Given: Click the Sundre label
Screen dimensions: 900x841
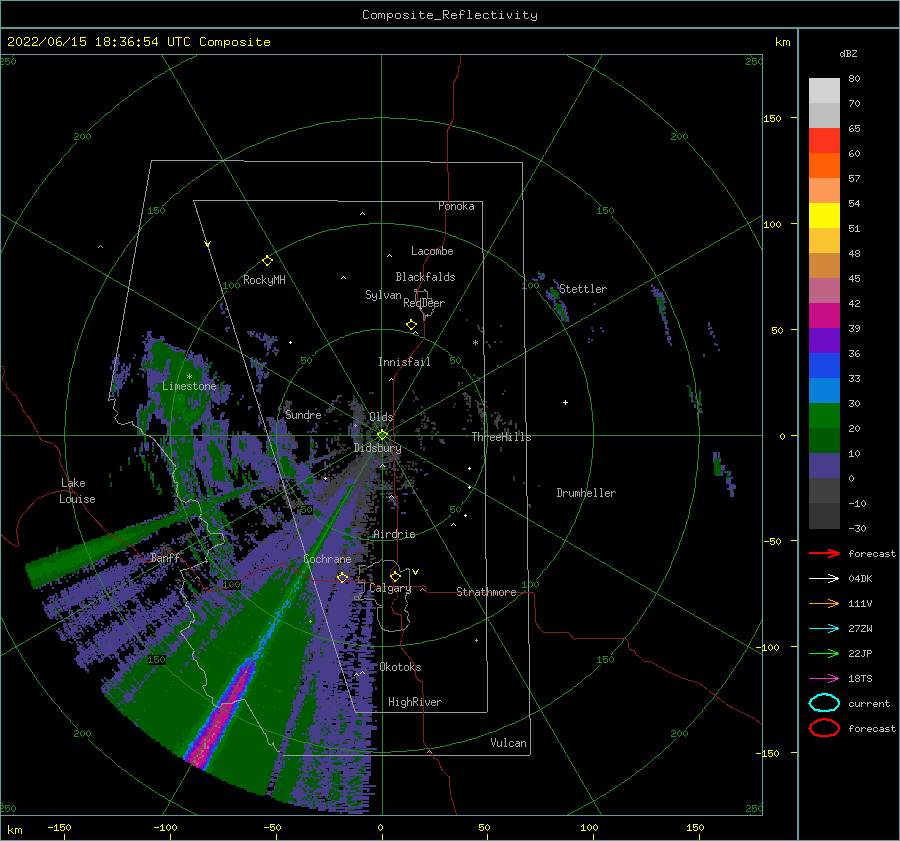Looking at the screenshot, I should click(303, 415).
